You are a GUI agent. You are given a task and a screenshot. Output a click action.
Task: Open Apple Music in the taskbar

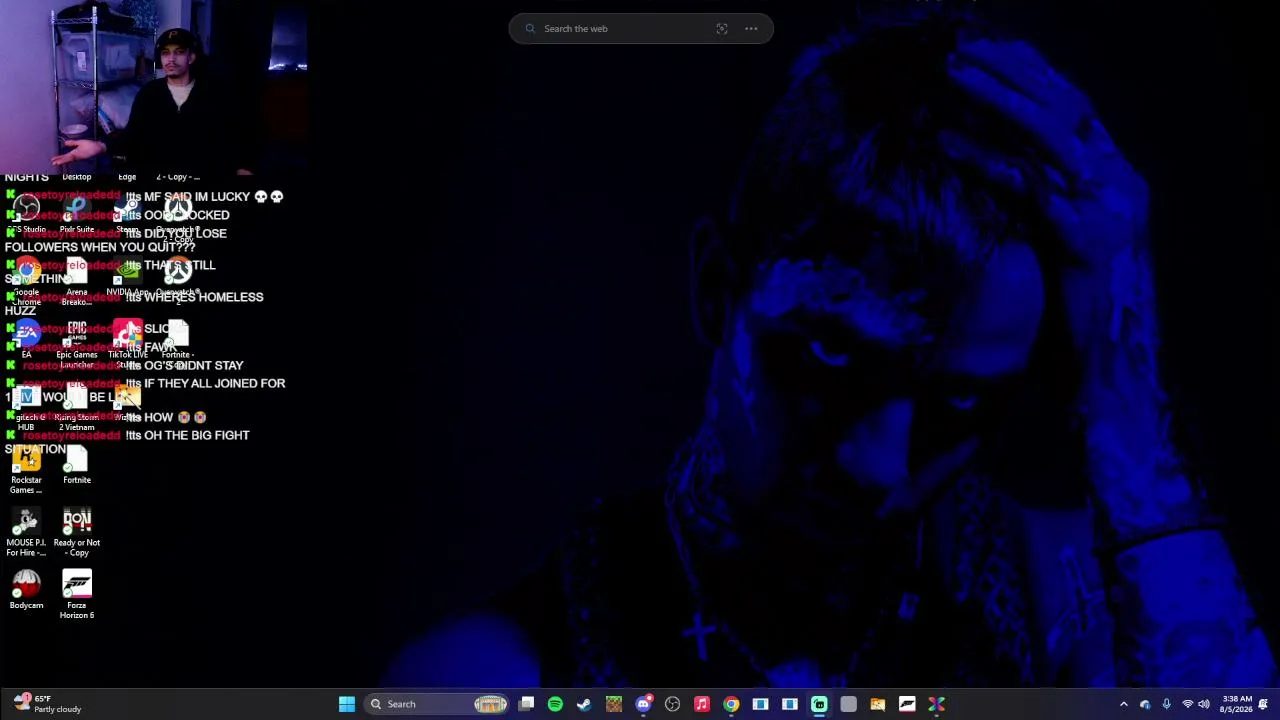(x=702, y=704)
